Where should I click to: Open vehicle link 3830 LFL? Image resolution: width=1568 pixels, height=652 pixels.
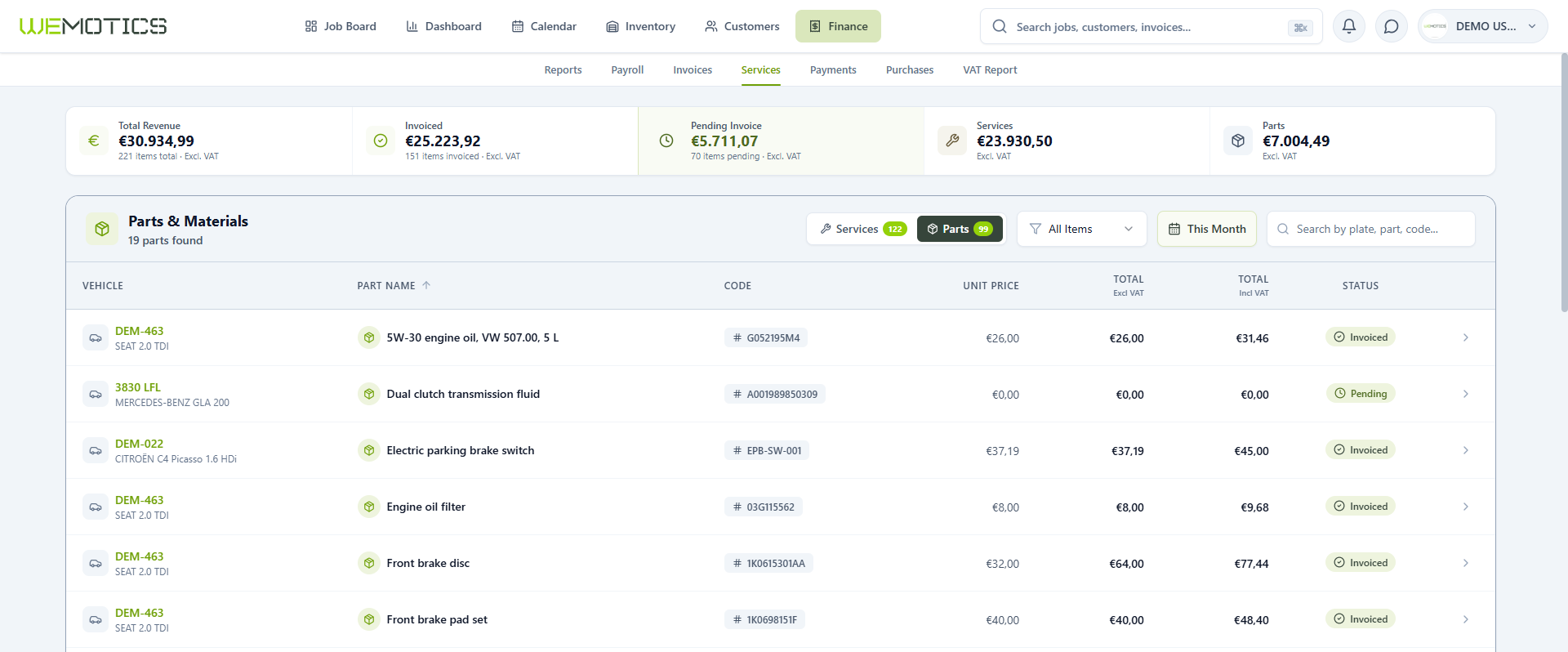[x=138, y=387]
